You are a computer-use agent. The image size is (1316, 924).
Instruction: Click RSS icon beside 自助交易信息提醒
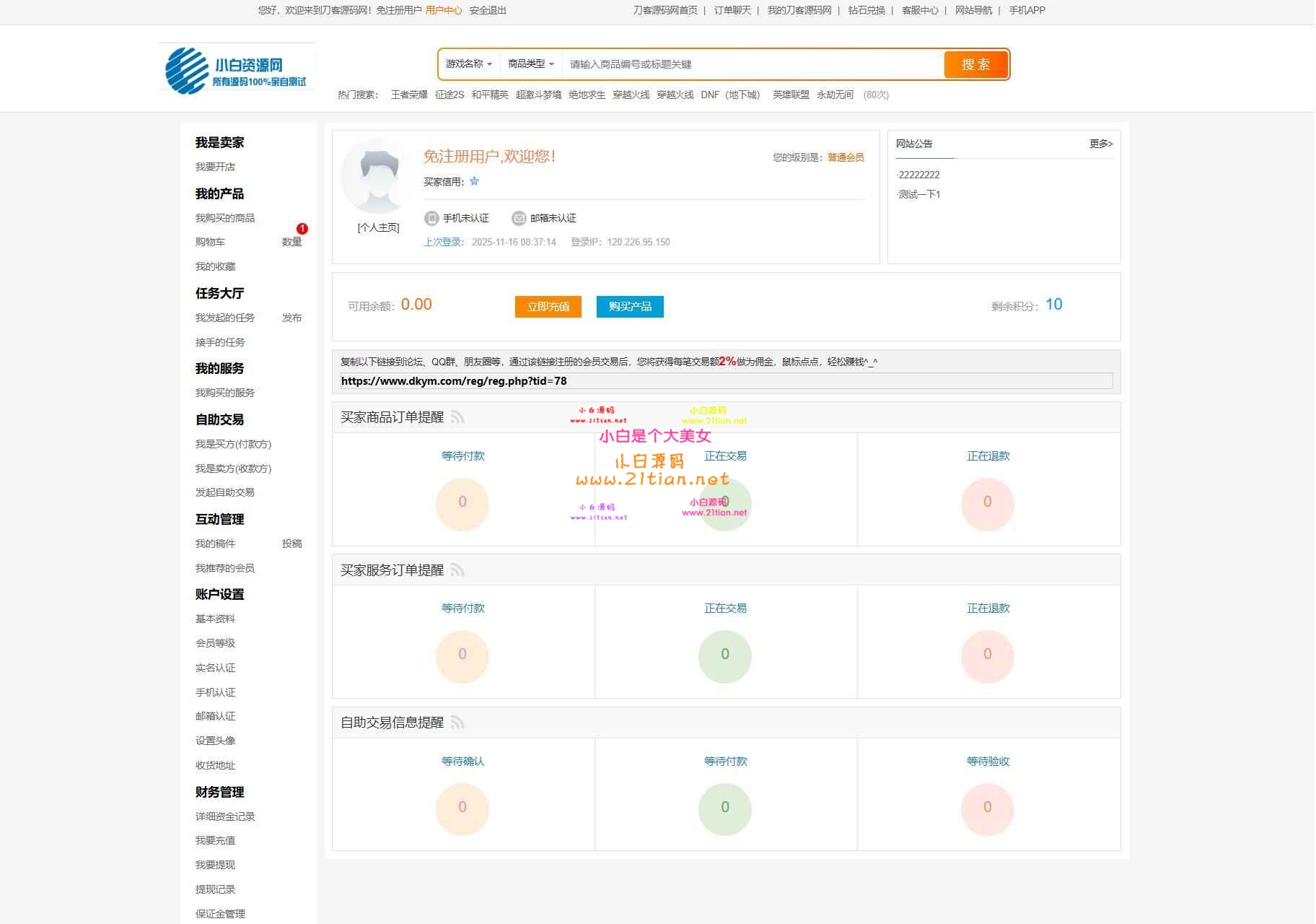[457, 723]
